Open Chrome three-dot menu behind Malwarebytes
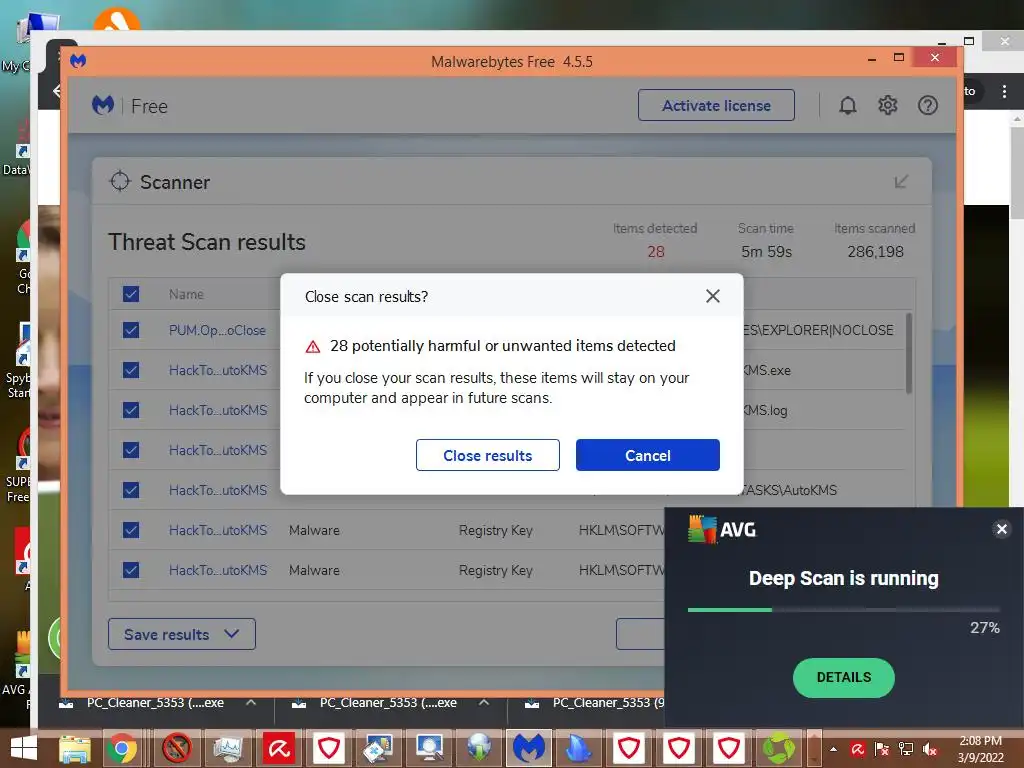The width and height of the screenshot is (1024, 768). [x=1004, y=91]
